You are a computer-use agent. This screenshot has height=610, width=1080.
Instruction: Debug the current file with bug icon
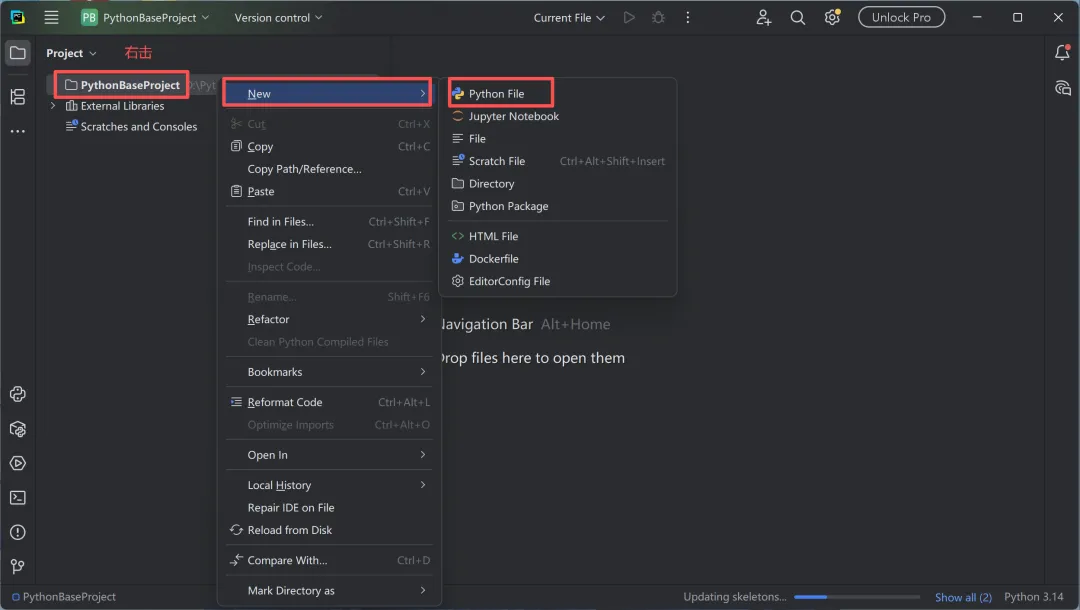(x=658, y=18)
